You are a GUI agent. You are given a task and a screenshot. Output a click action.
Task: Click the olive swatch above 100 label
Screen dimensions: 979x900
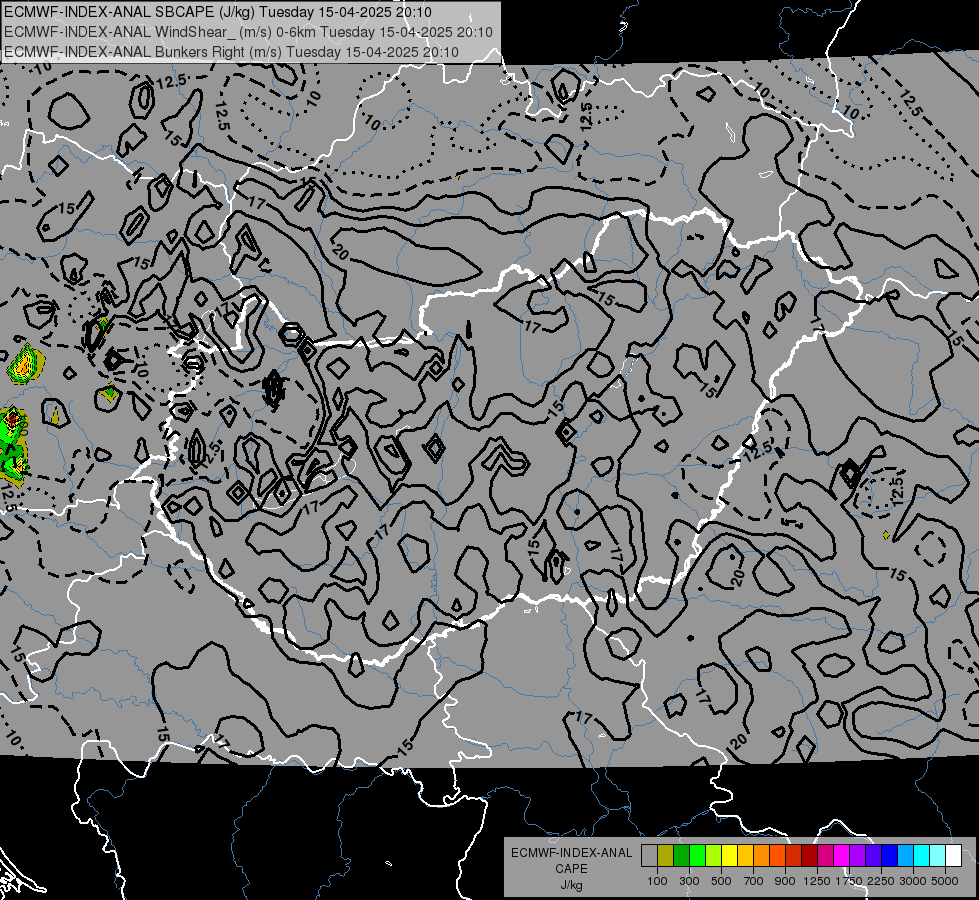pyautogui.click(x=666, y=855)
